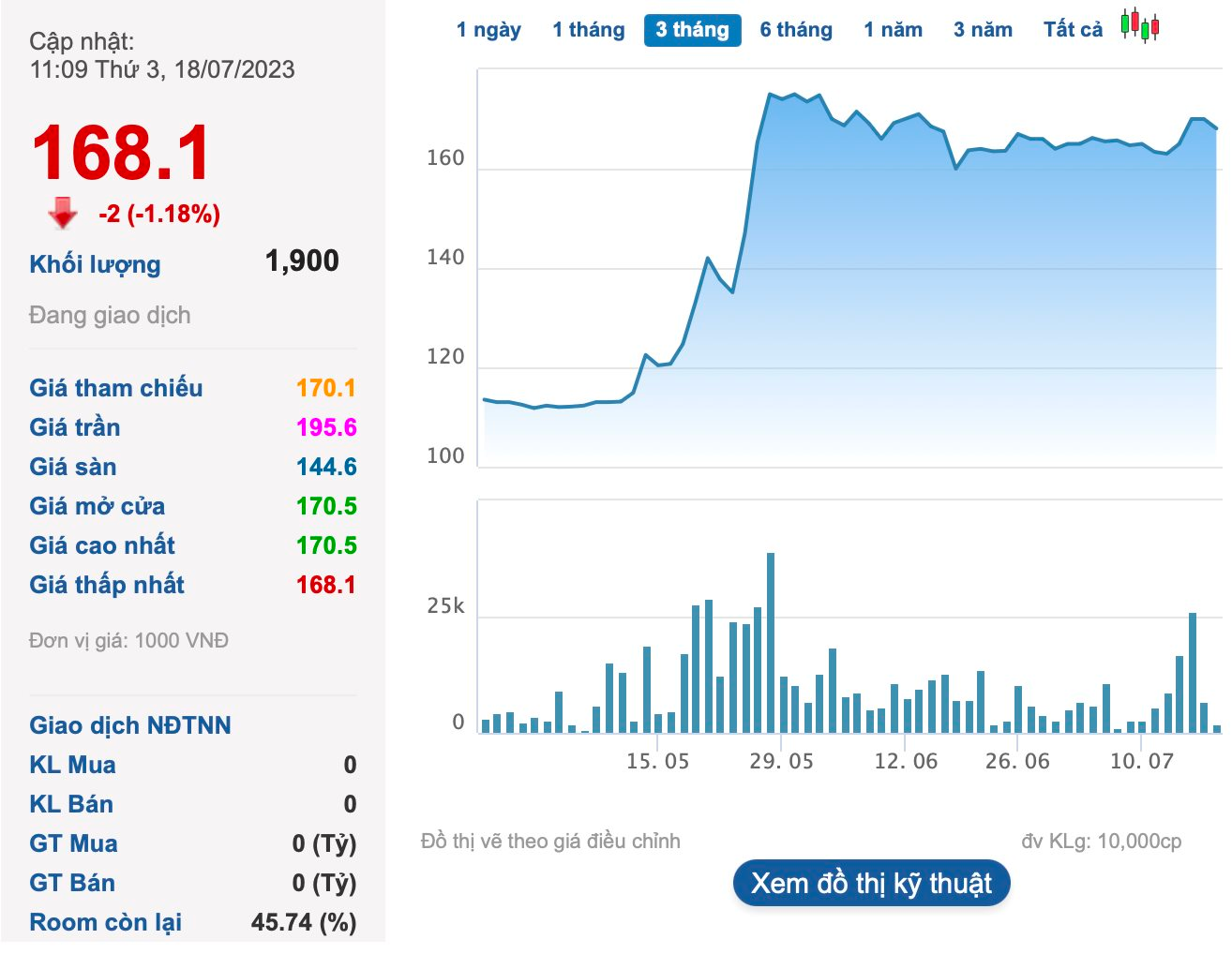Click the price line peak near 29.05
1232x954 pixels.
770,95
